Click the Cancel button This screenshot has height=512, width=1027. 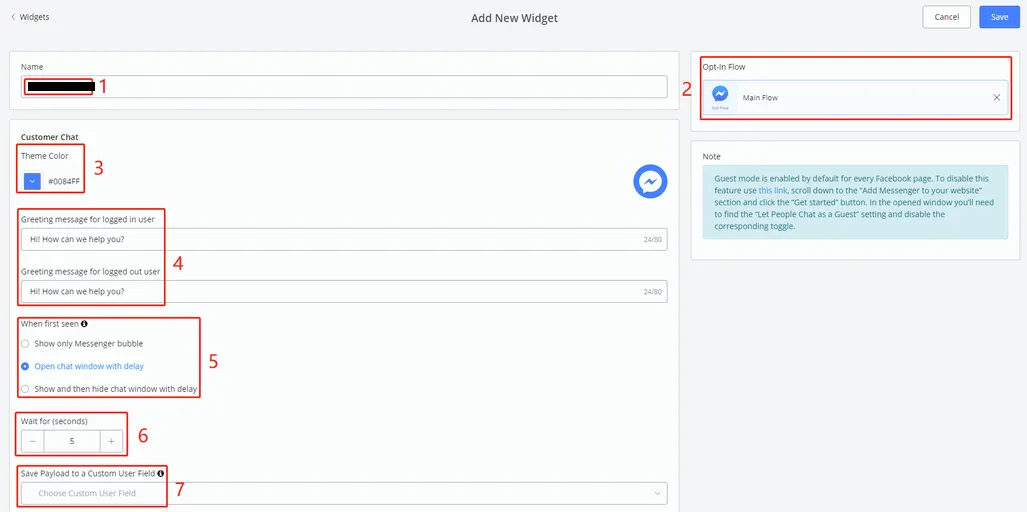[946, 17]
